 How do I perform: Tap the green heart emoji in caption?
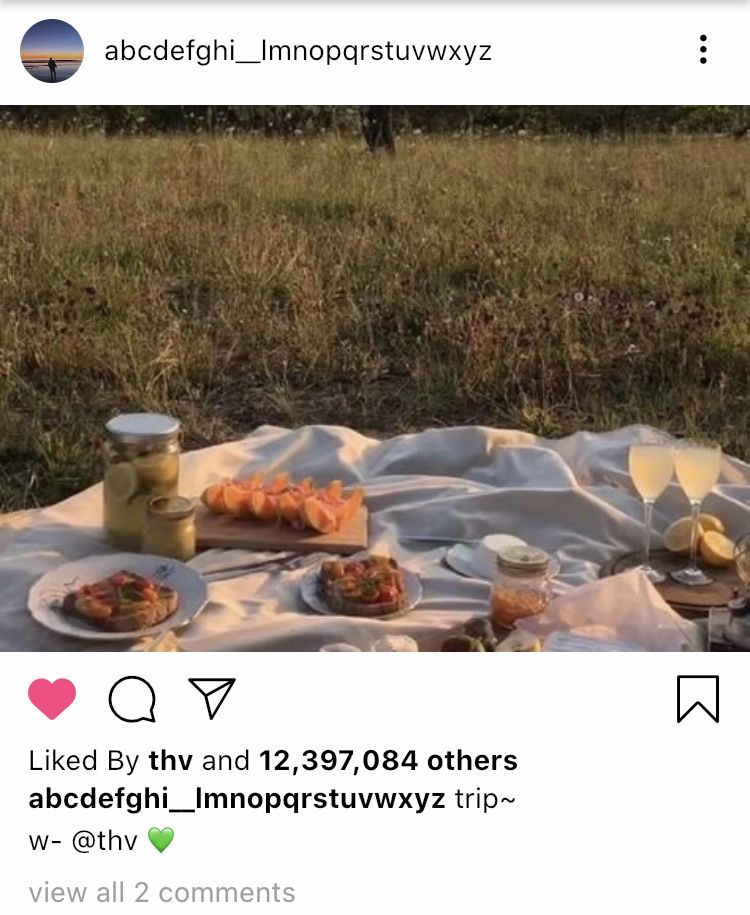[x=161, y=840]
